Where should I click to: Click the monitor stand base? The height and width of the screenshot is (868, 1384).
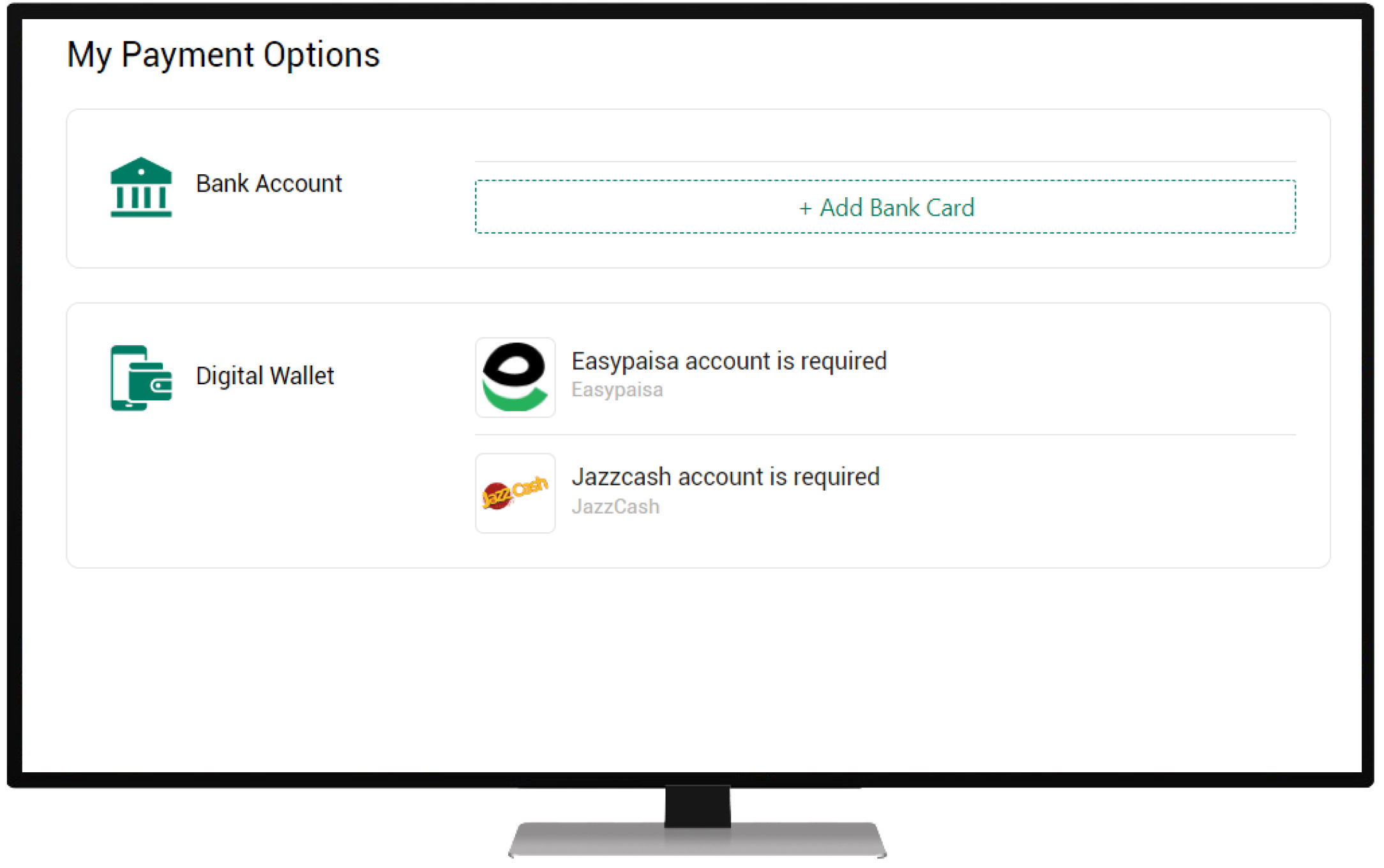pyautogui.click(x=697, y=841)
